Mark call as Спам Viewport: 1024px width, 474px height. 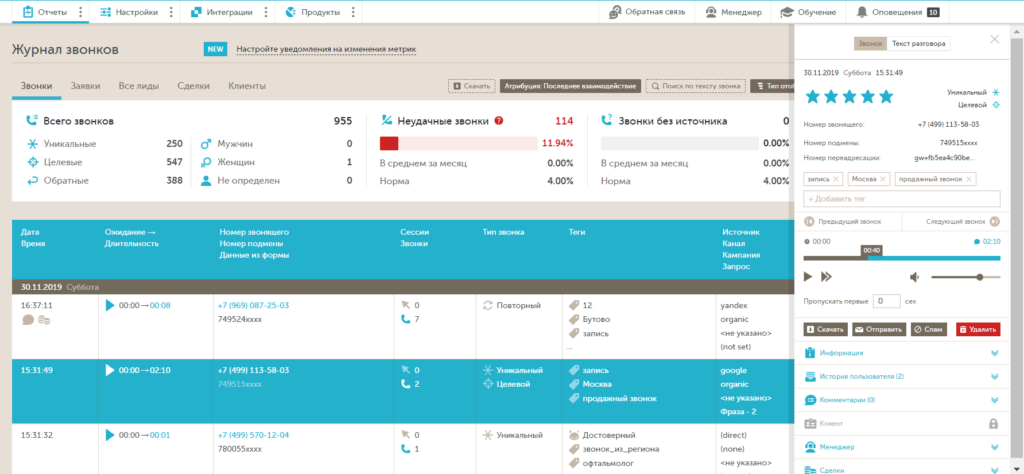[x=929, y=329]
